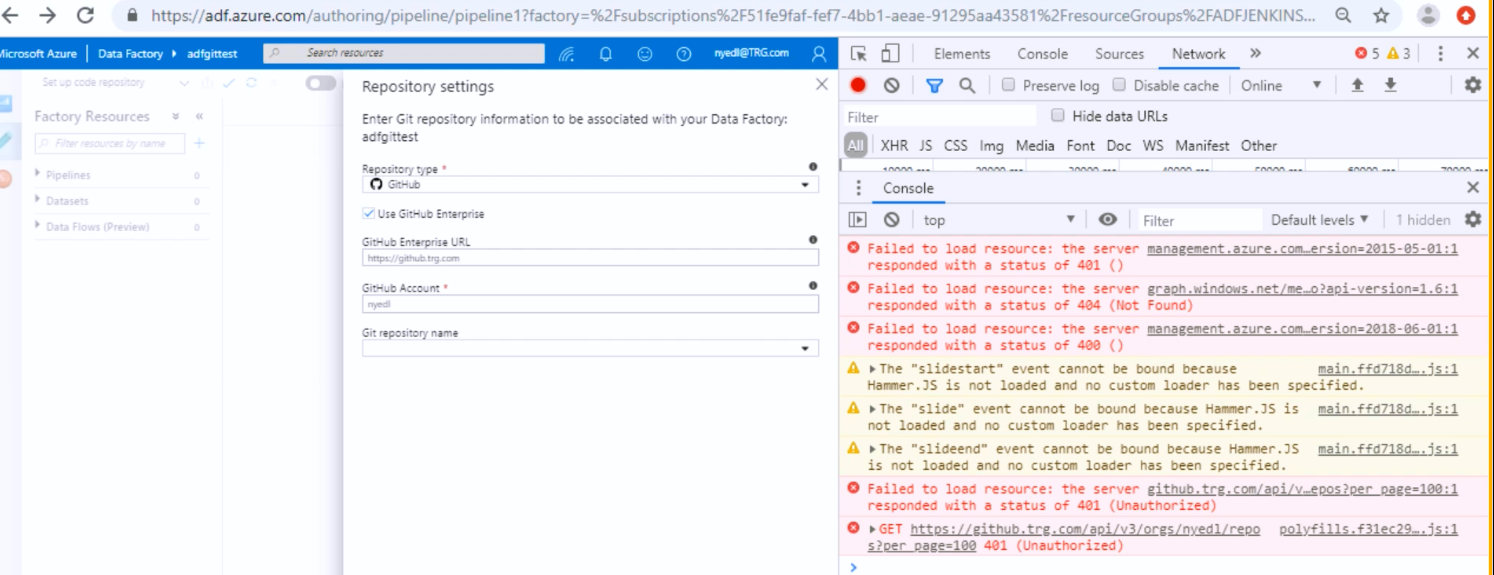Viewport: 1494px width, 575px height.
Task: Open the Repository type GitHub dropdown
Action: tap(590, 185)
